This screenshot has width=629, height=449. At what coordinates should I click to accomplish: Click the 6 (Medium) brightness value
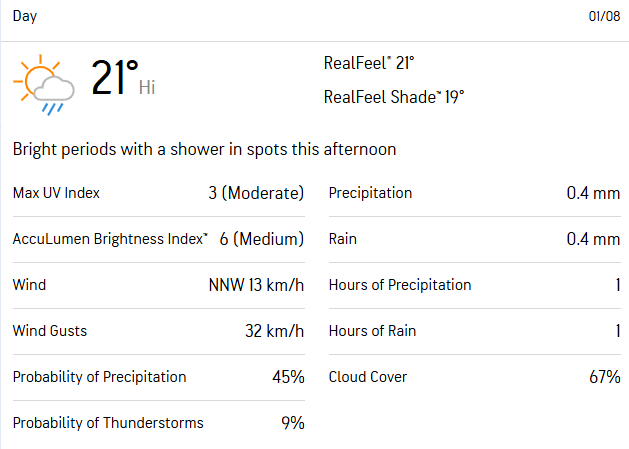262,239
